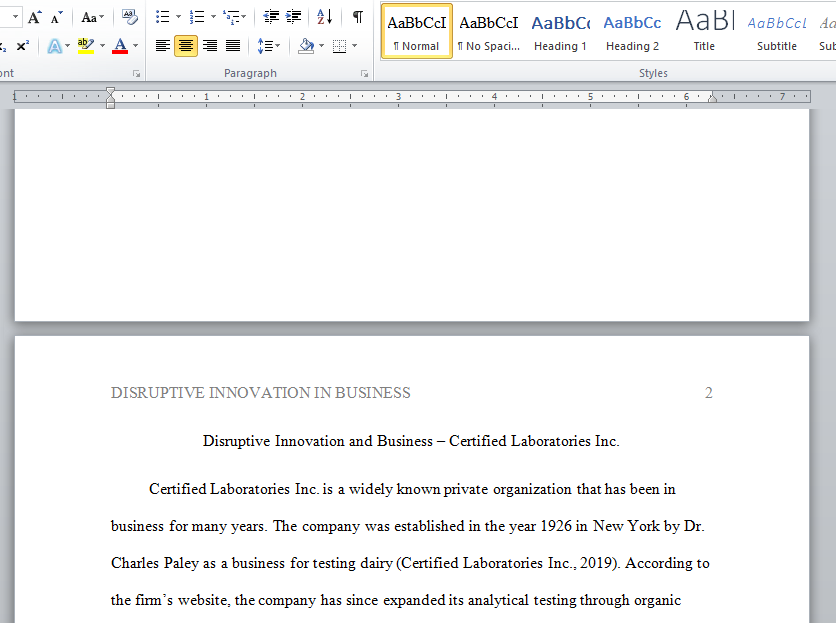
Task: Click the Shading paint bucket icon
Action: tap(306, 46)
